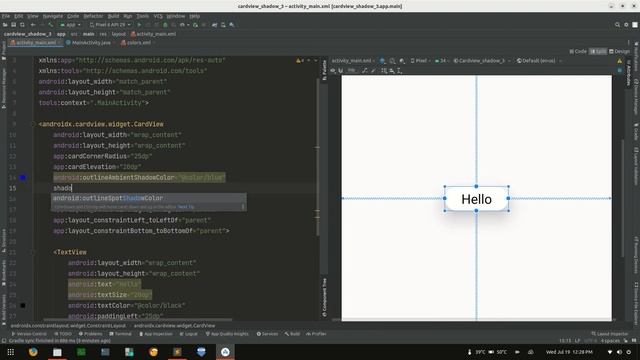The image size is (640, 360).
Task: Open the file manager from the taskbar
Action: pos(57,352)
